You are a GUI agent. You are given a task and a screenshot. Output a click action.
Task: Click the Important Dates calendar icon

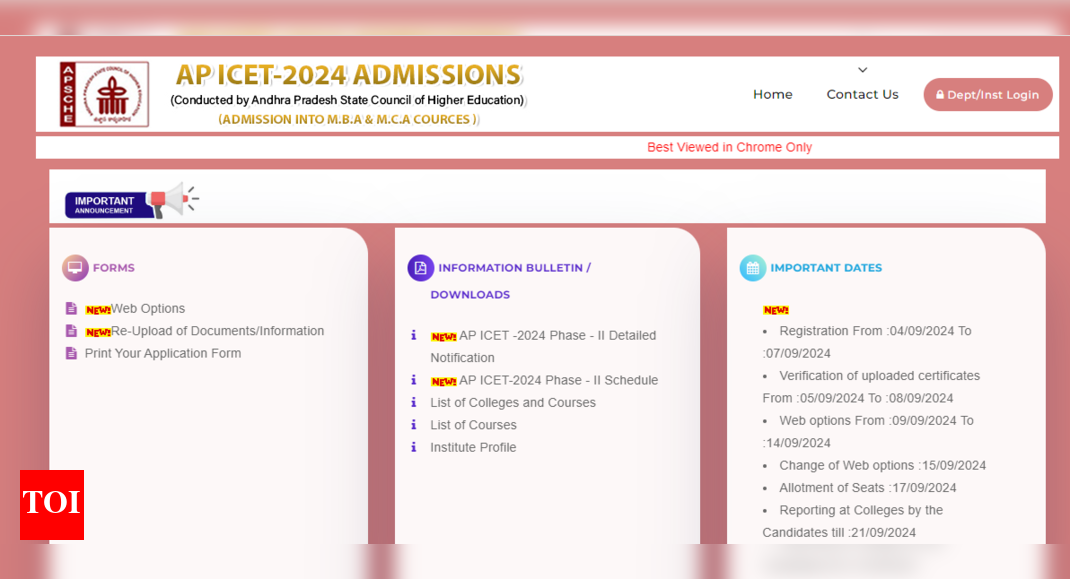752,267
